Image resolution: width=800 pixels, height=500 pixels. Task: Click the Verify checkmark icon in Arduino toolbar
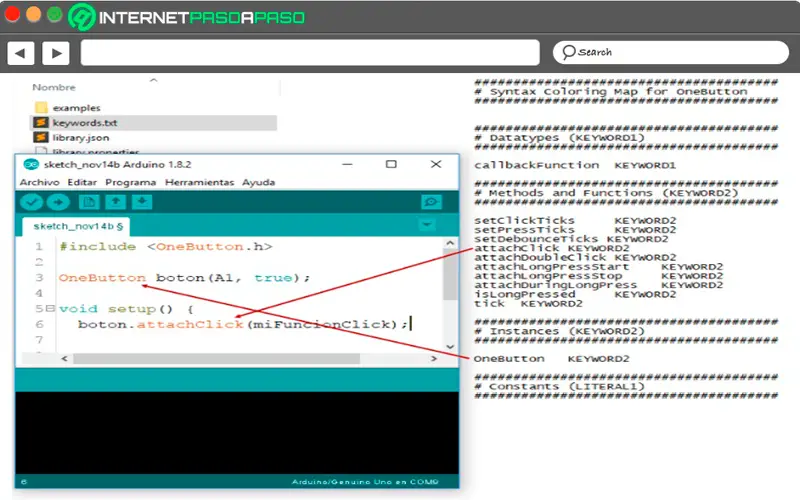click(31, 203)
